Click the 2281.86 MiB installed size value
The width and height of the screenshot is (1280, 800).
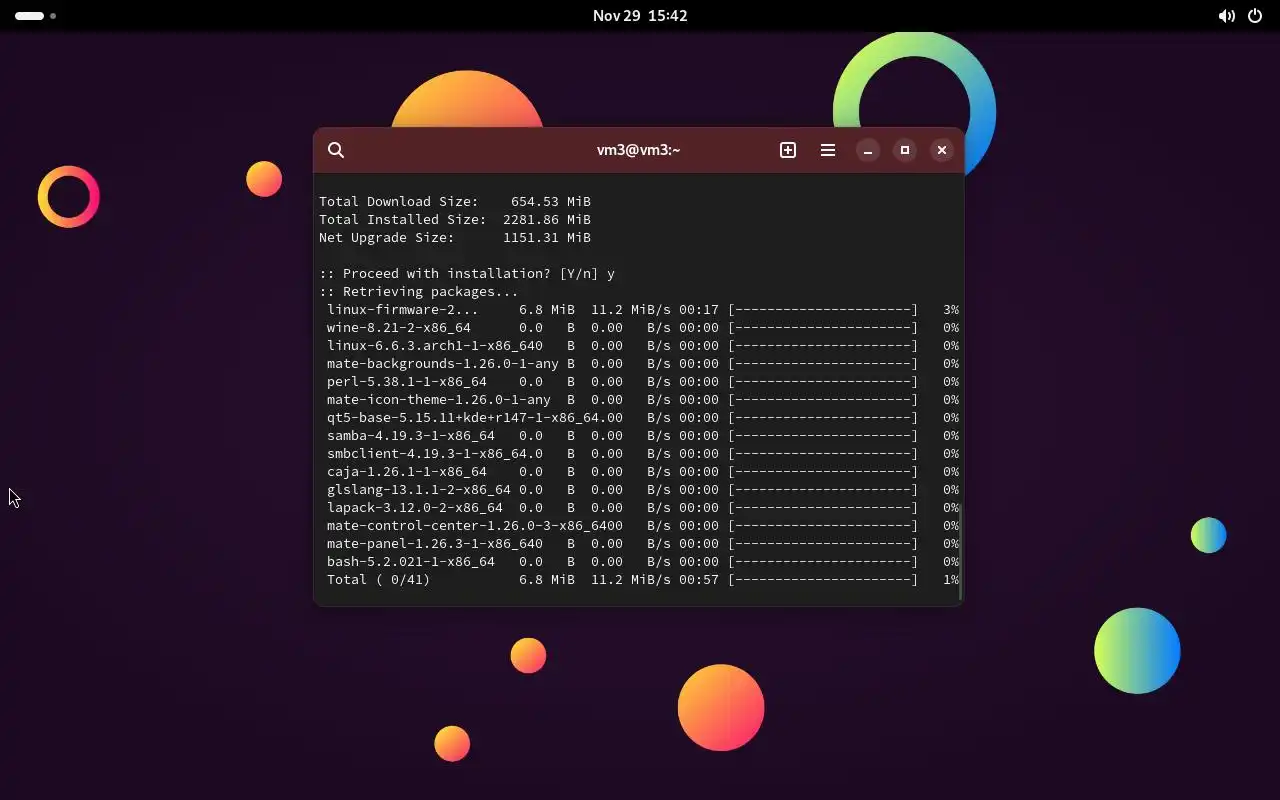(x=547, y=220)
